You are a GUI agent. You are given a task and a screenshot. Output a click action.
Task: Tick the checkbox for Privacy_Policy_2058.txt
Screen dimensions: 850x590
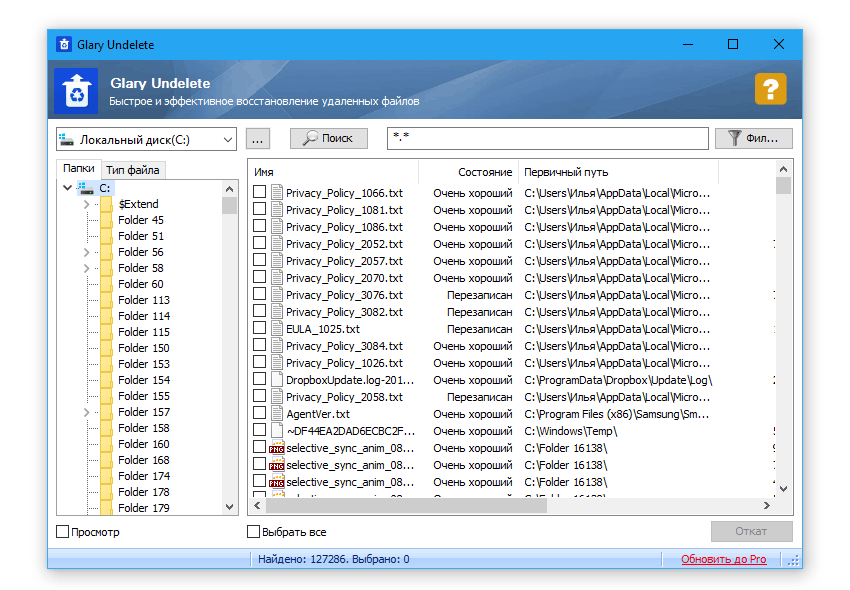260,395
